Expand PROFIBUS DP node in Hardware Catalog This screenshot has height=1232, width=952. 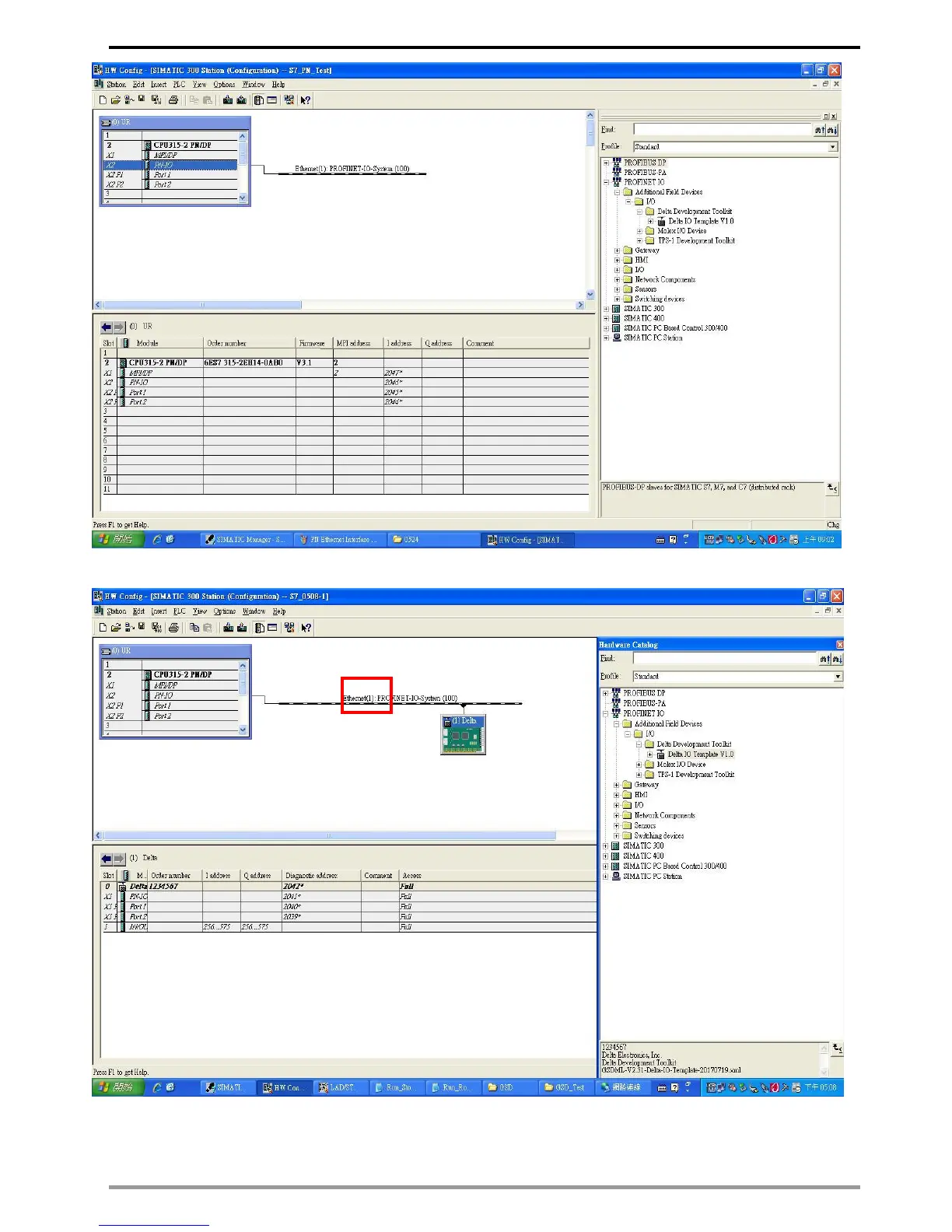click(605, 693)
